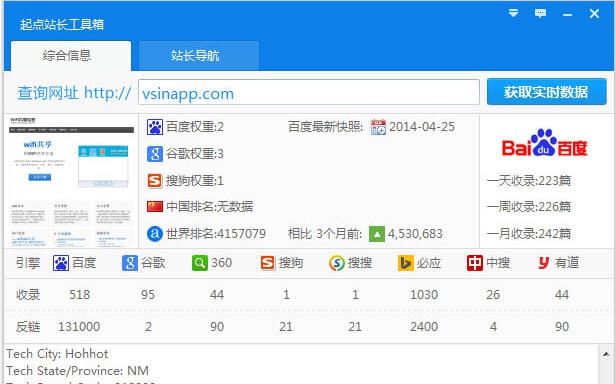Click the Alexa icon beside 世界排名

pyautogui.click(x=155, y=233)
